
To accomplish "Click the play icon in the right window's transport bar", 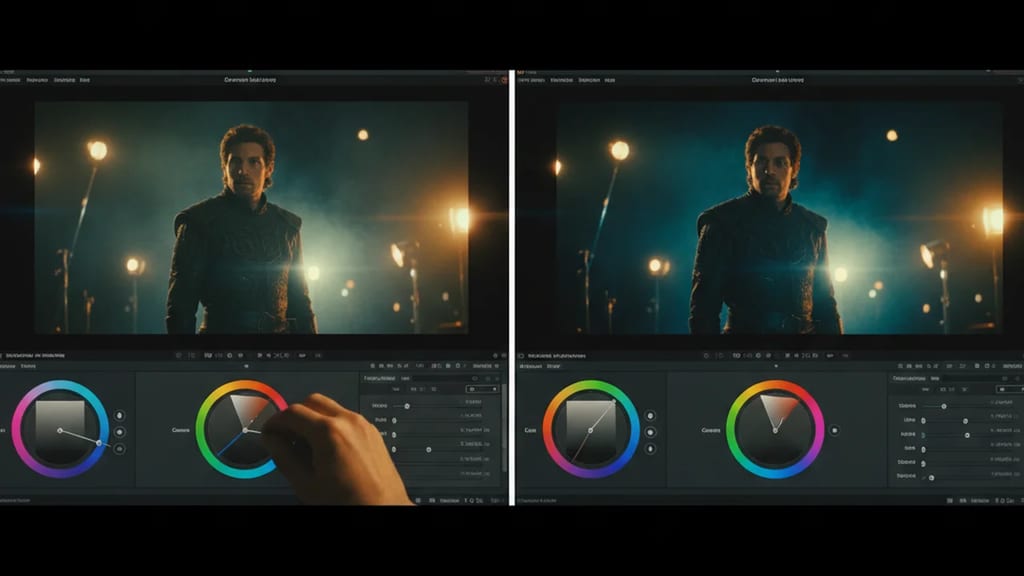I will (x=788, y=356).
